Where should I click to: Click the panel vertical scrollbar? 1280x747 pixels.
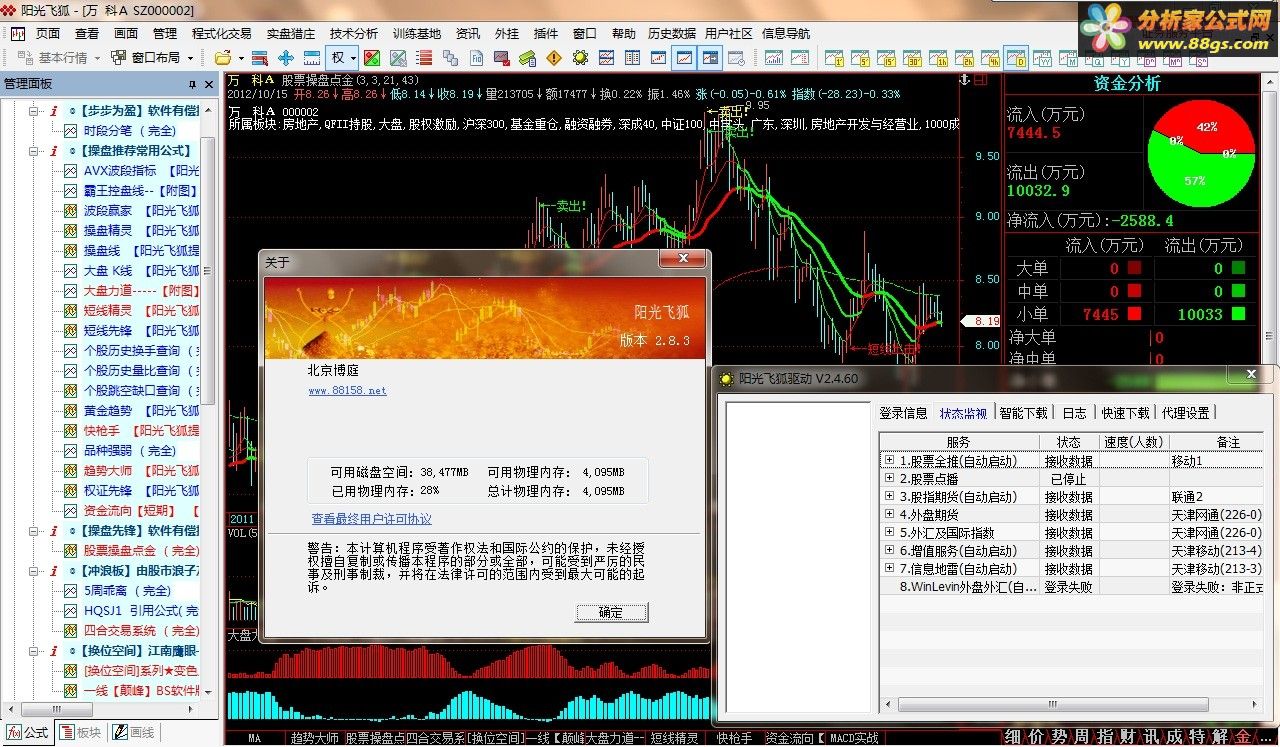click(x=209, y=270)
